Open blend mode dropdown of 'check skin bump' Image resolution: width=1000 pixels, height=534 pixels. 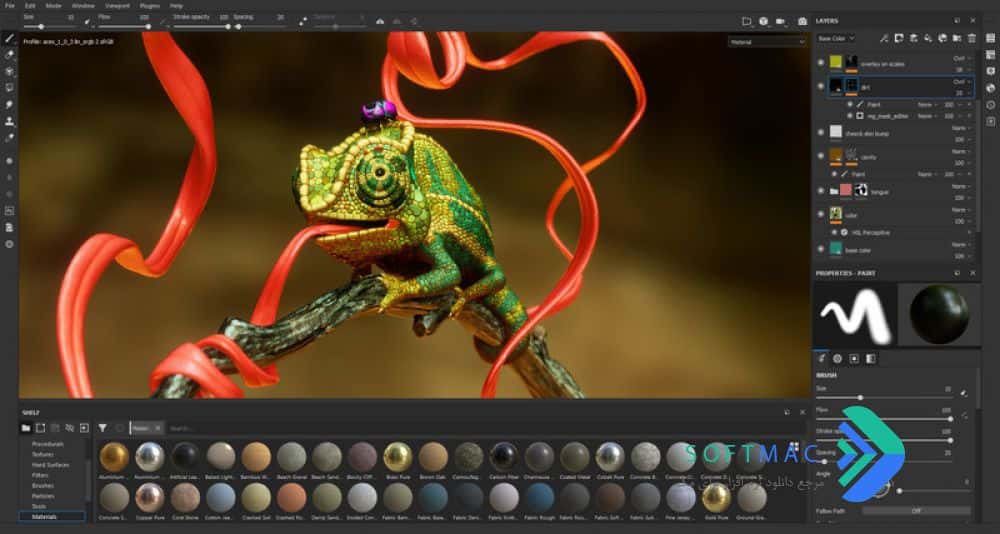pyautogui.click(x=962, y=128)
